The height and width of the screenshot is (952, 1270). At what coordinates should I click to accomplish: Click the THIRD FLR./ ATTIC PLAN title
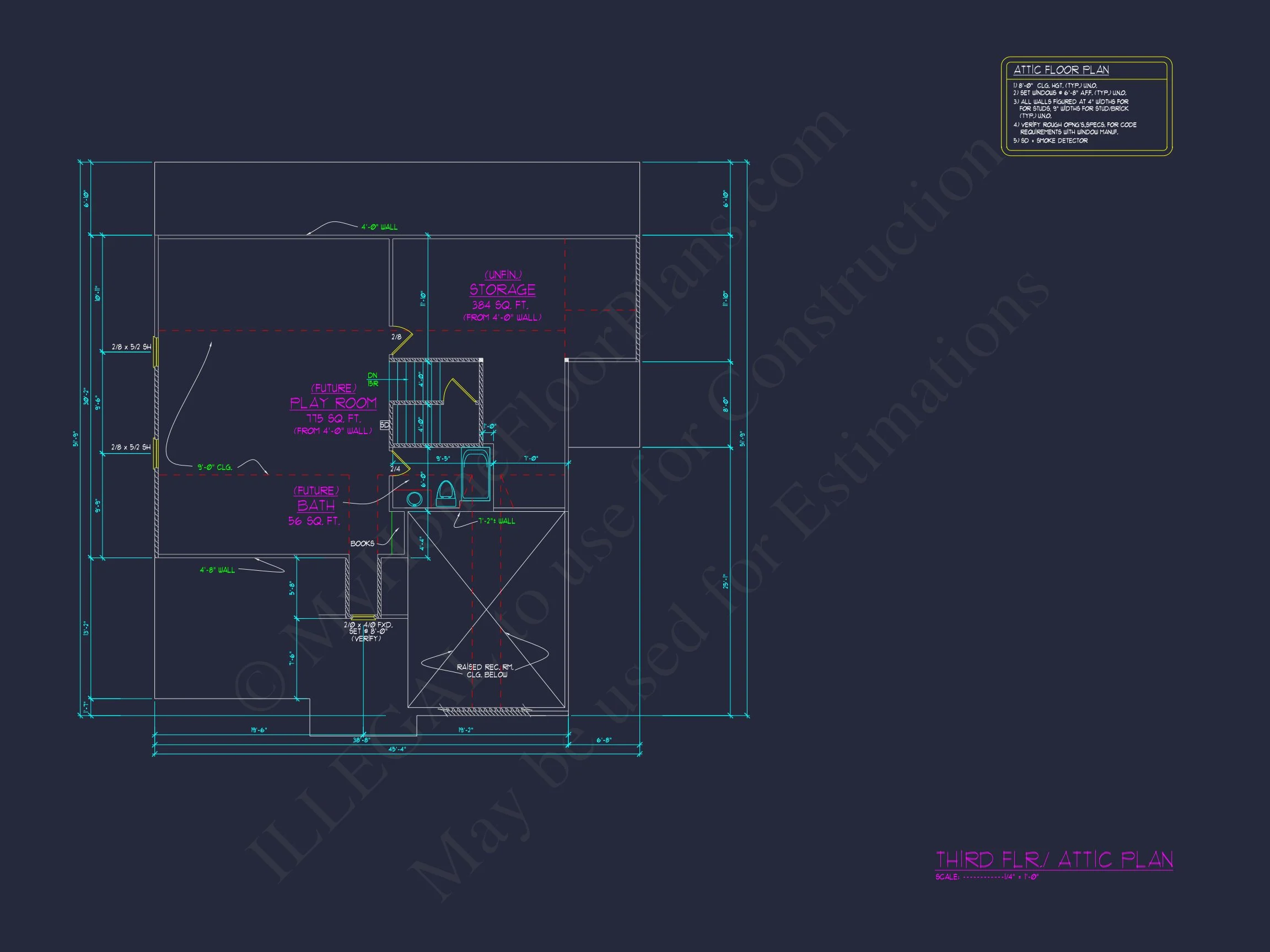click(x=1054, y=860)
